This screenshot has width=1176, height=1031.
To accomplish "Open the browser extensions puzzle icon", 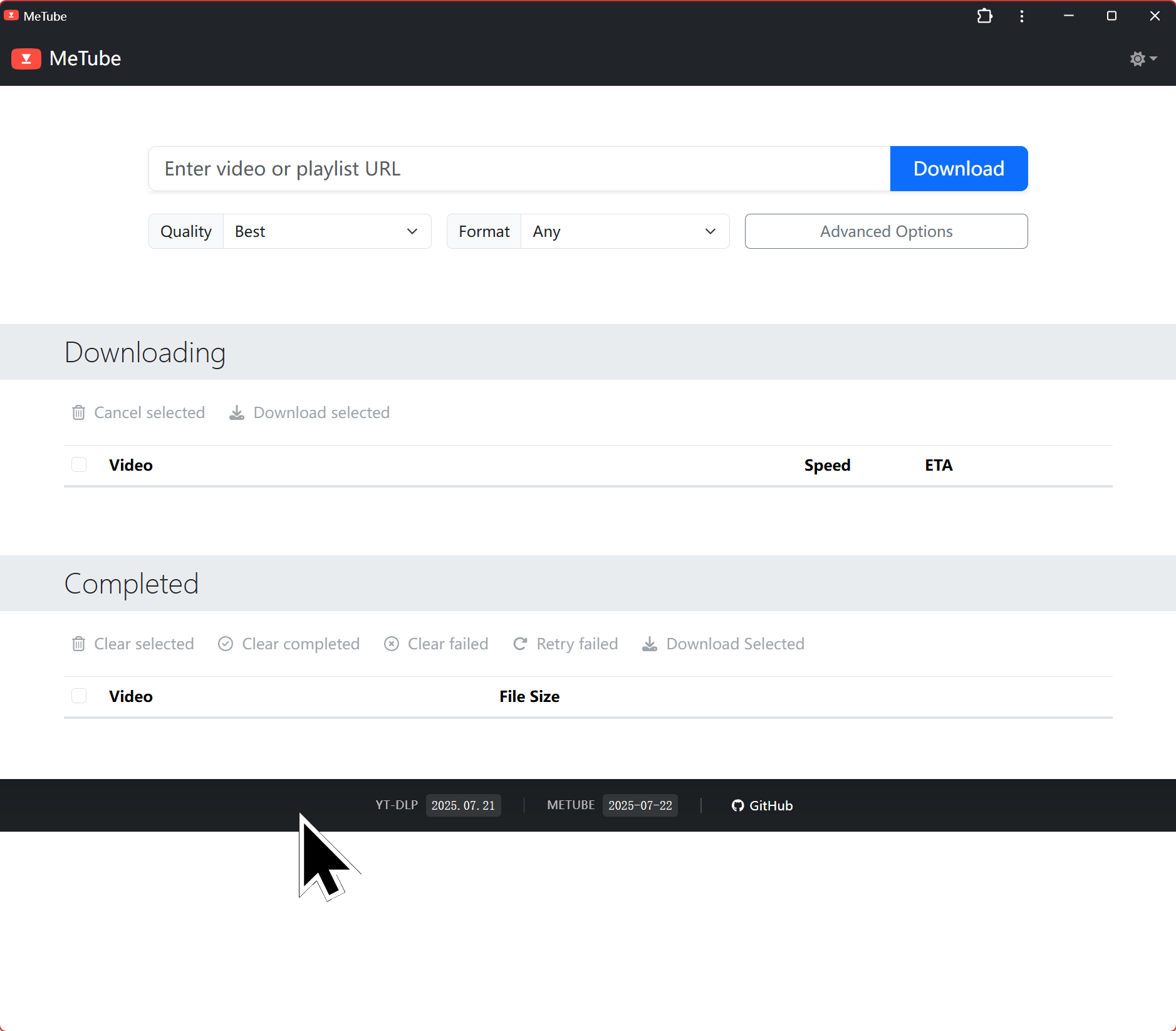I will [x=985, y=16].
